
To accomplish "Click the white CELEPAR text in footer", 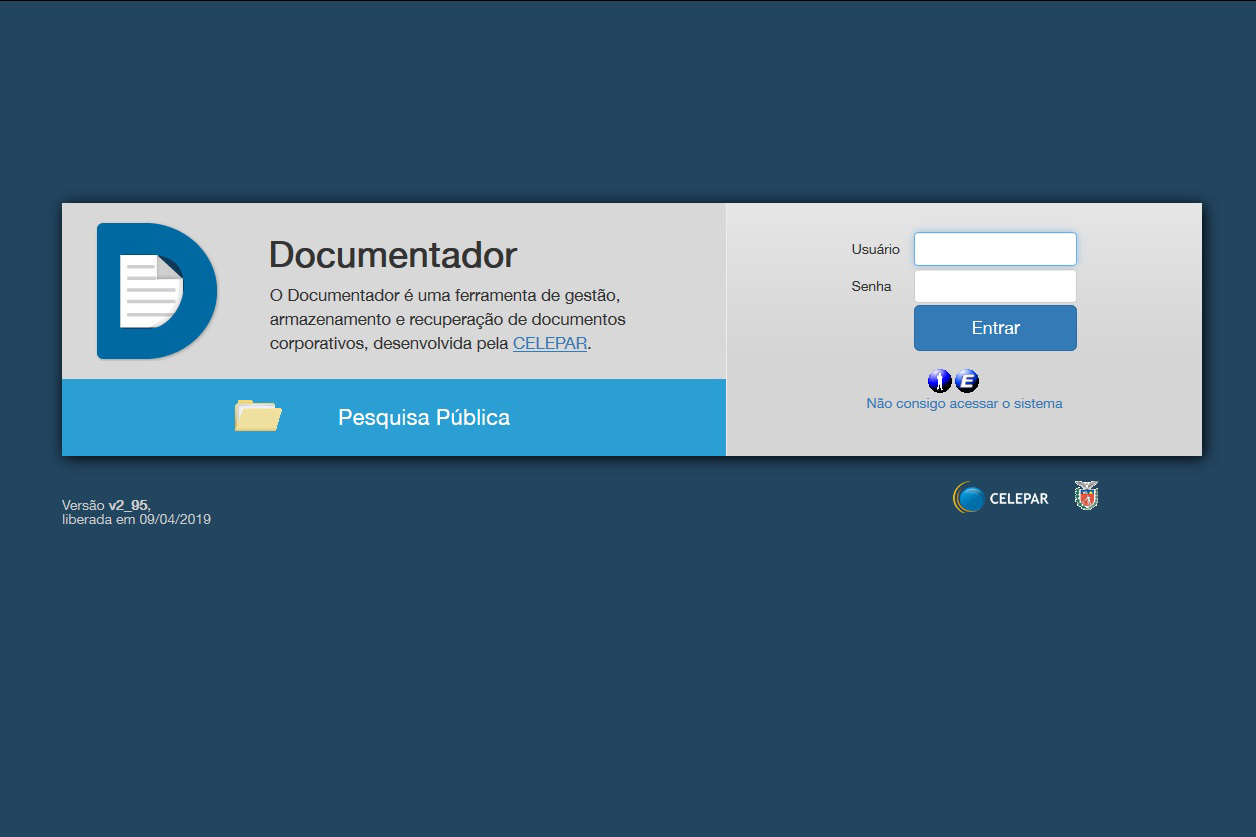I will point(1018,498).
